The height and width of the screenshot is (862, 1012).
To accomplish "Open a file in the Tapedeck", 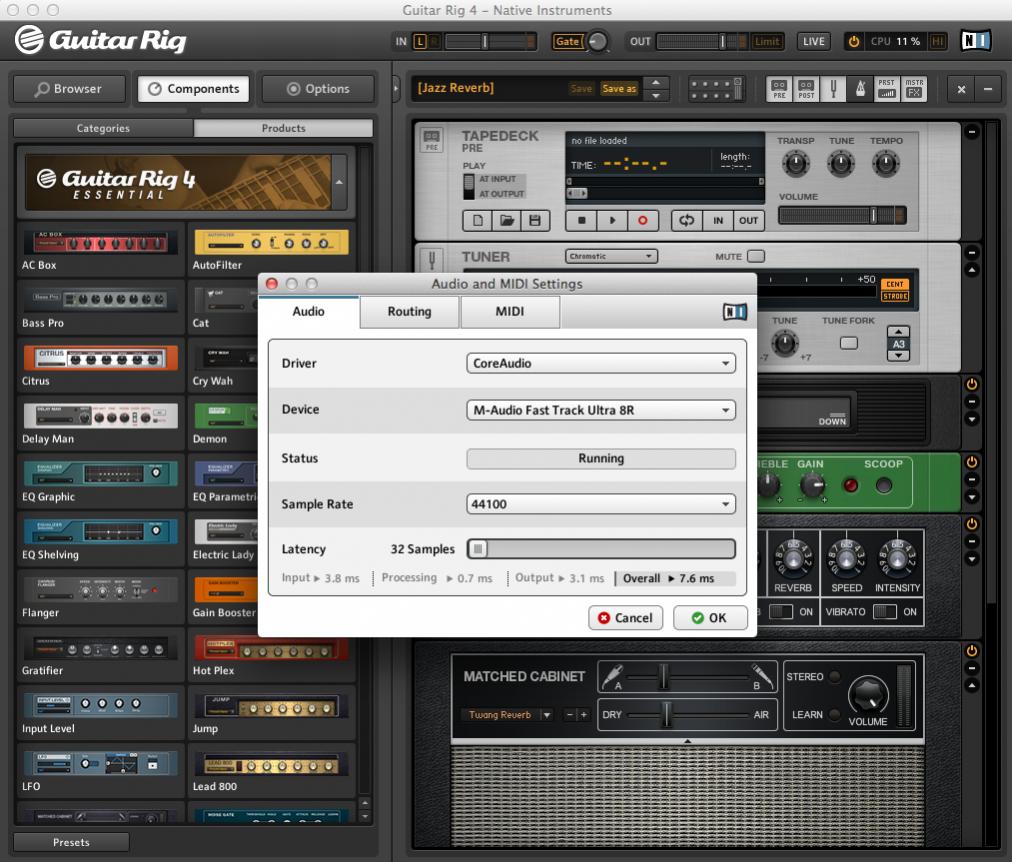I will point(506,220).
